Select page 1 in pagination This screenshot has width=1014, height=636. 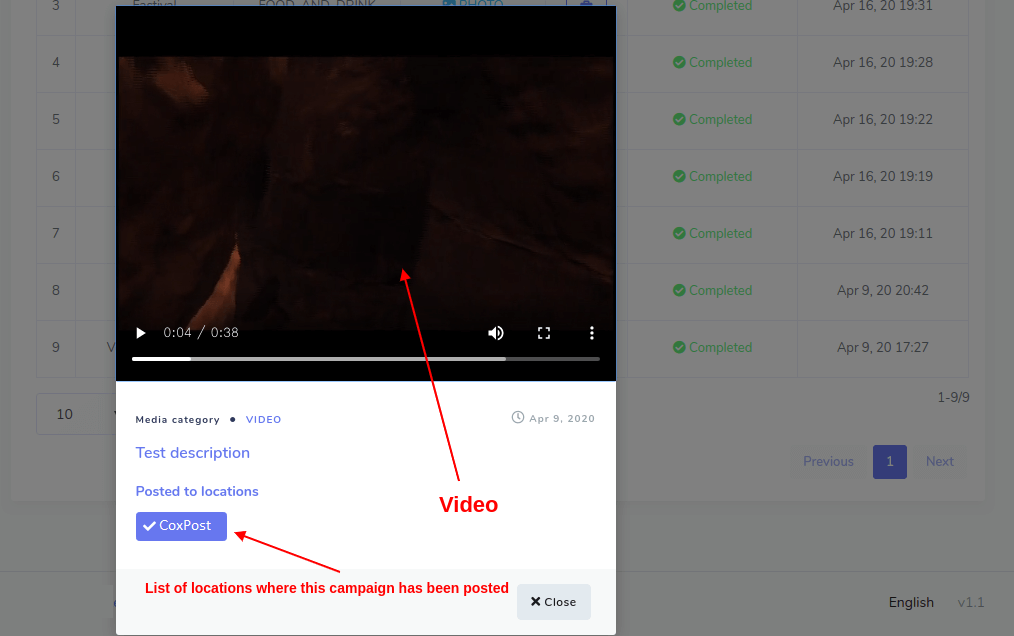click(x=889, y=462)
